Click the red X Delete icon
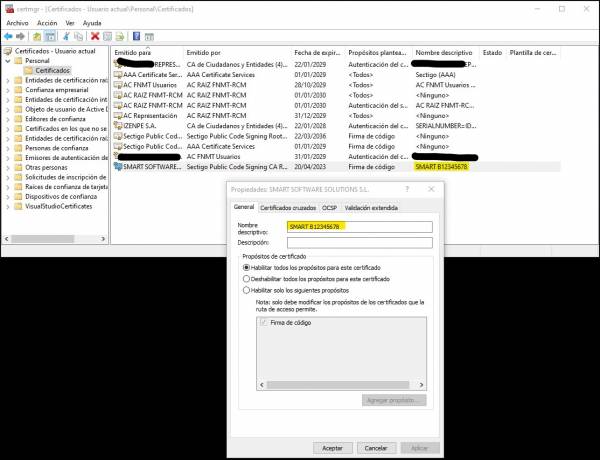600x460 pixels. tap(95, 36)
